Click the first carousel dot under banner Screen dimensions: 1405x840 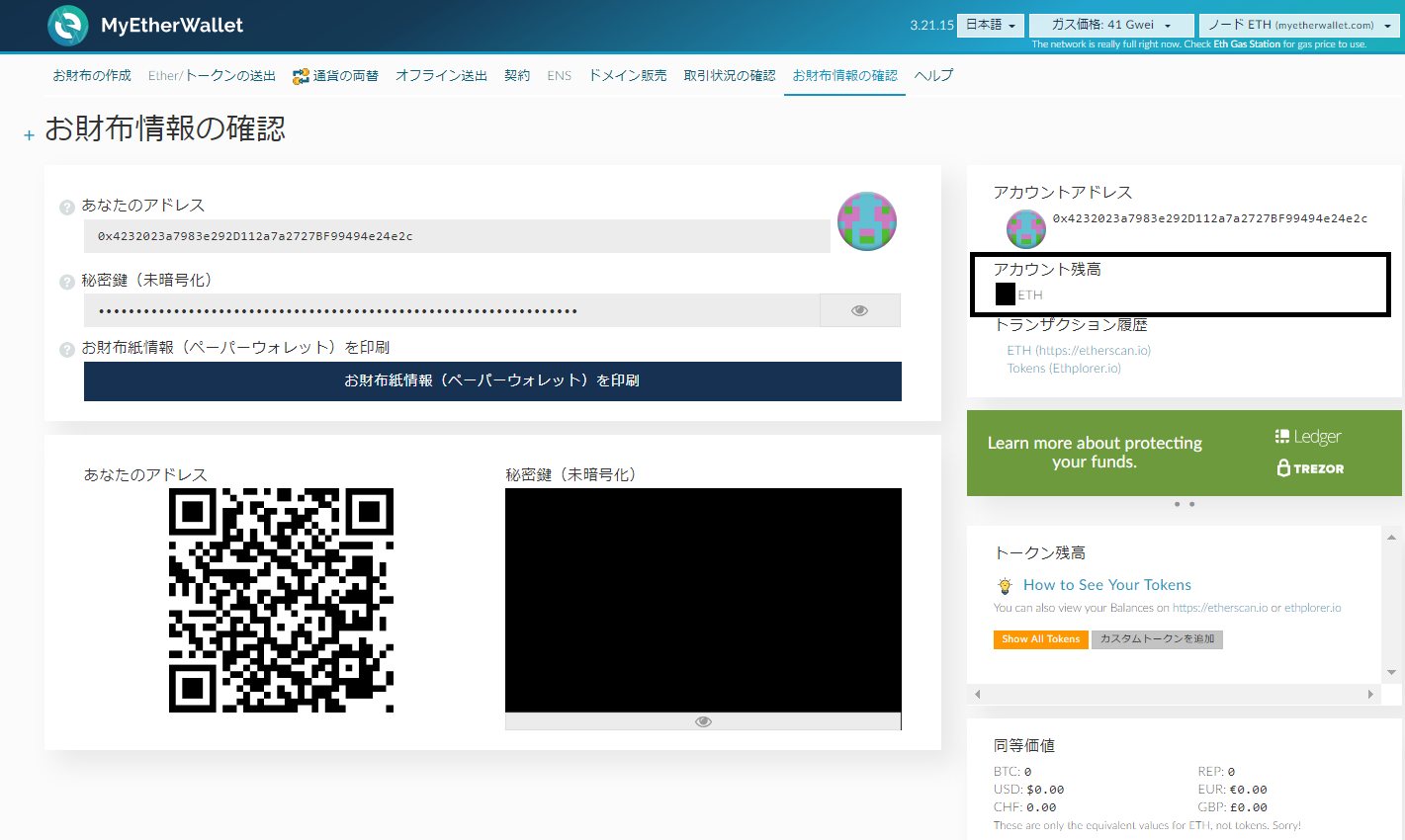point(1177,504)
